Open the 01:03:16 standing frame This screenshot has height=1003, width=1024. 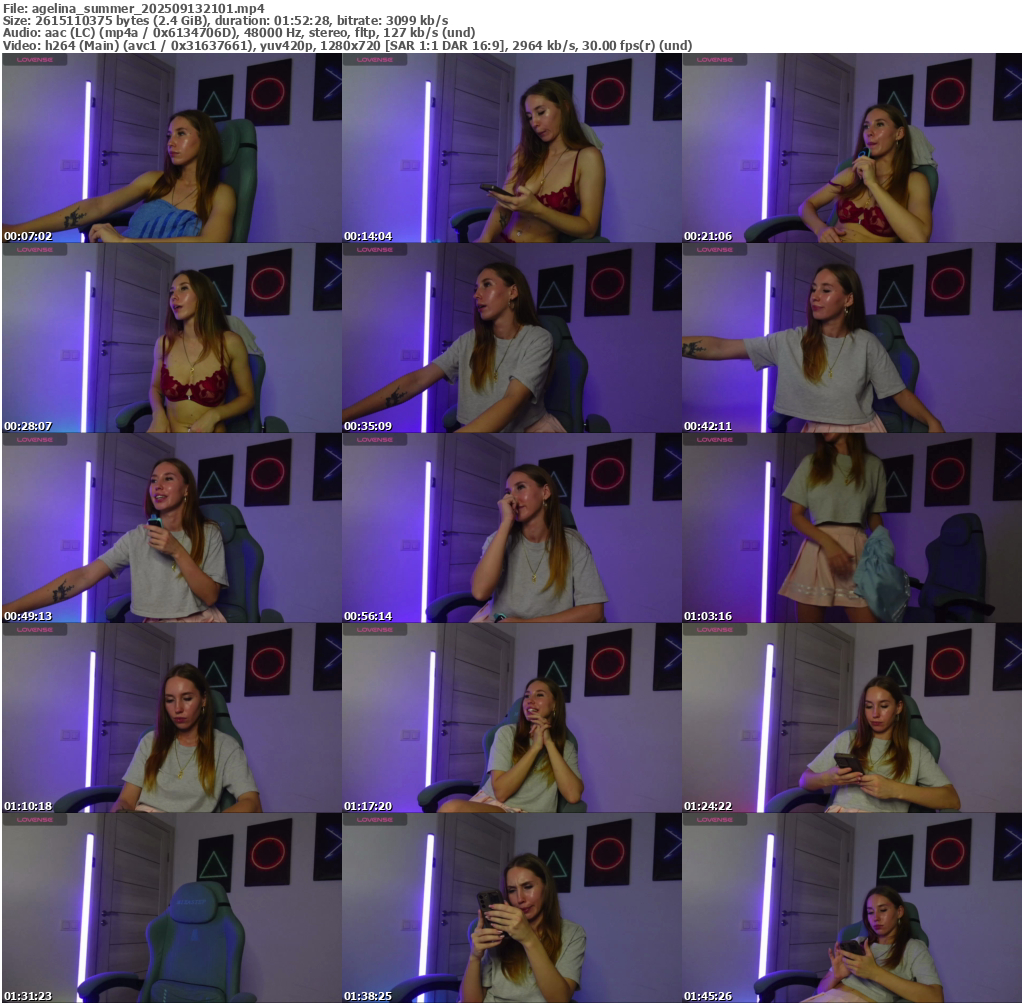pos(851,528)
